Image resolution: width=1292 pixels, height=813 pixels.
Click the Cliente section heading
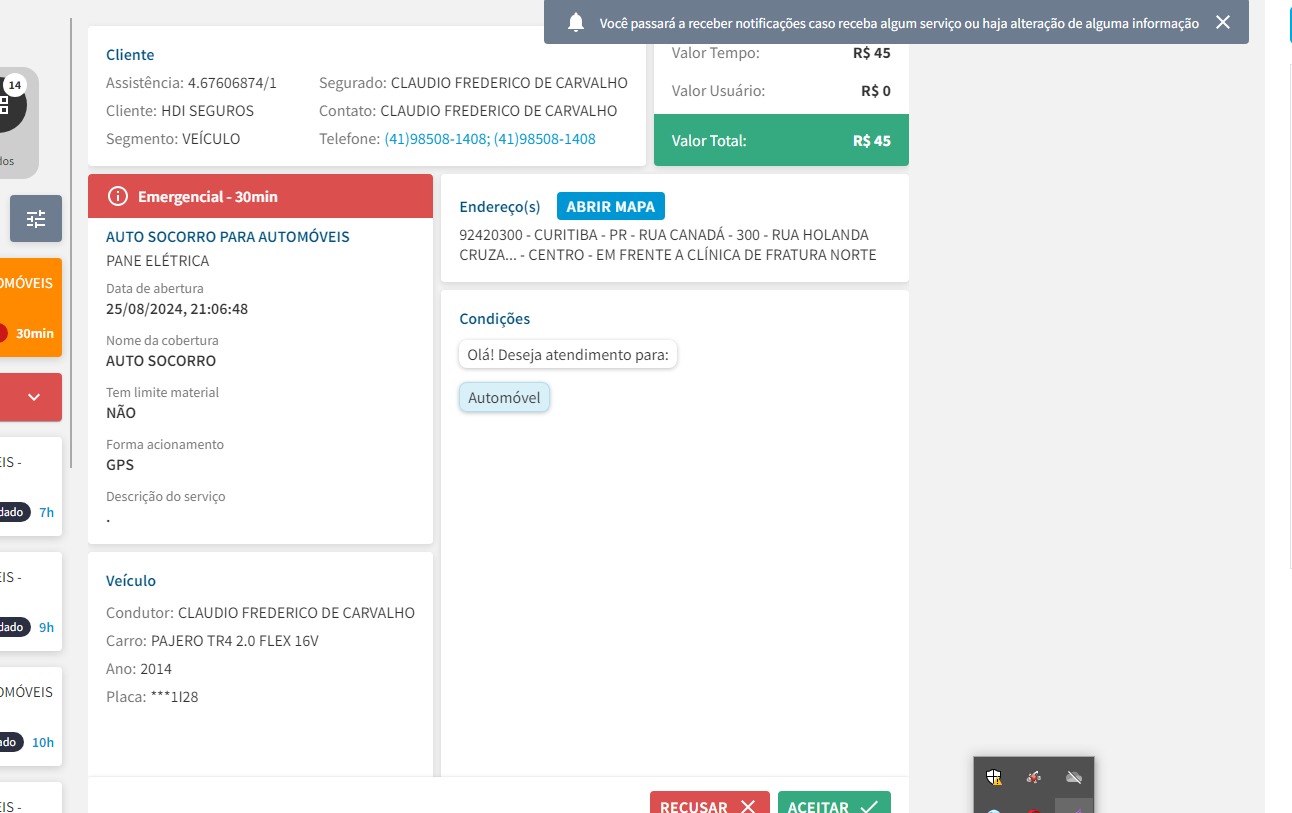130,55
